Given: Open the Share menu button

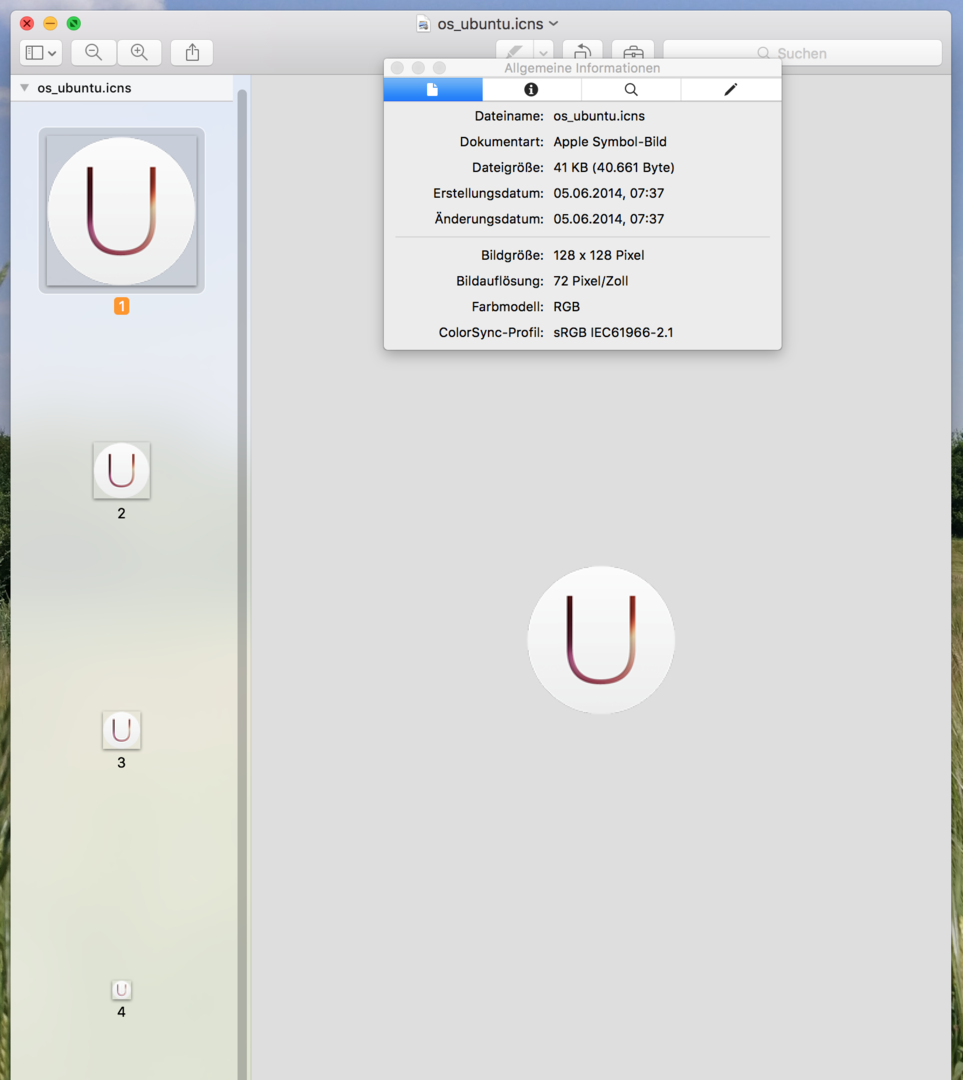Looking at the screenshot, I should [x=192, y=52].
